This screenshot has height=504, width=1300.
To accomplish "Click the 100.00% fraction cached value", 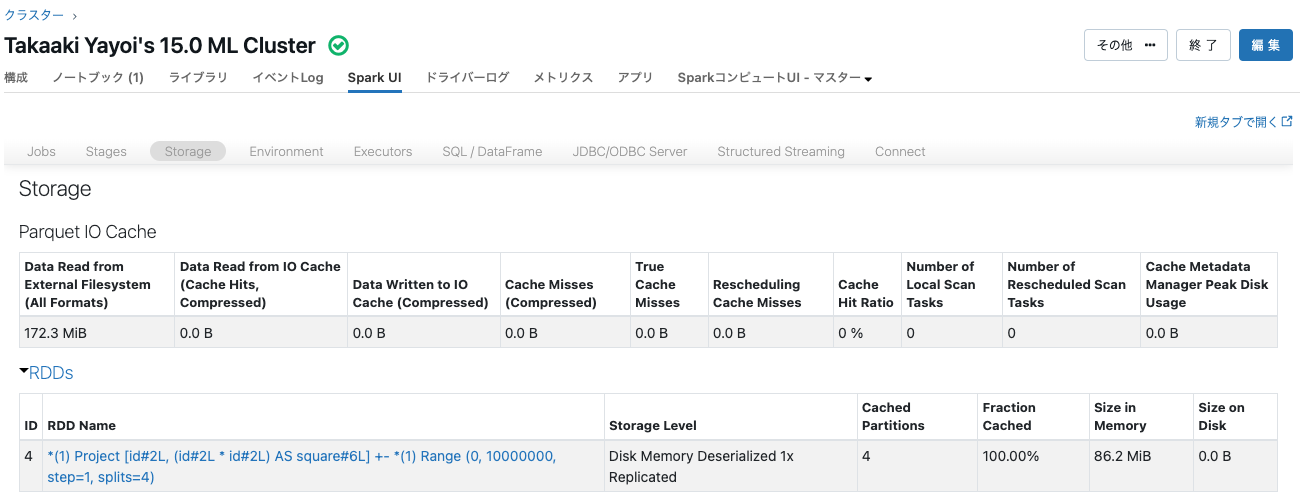I will pyautogui.click(x=1011, y=456).
